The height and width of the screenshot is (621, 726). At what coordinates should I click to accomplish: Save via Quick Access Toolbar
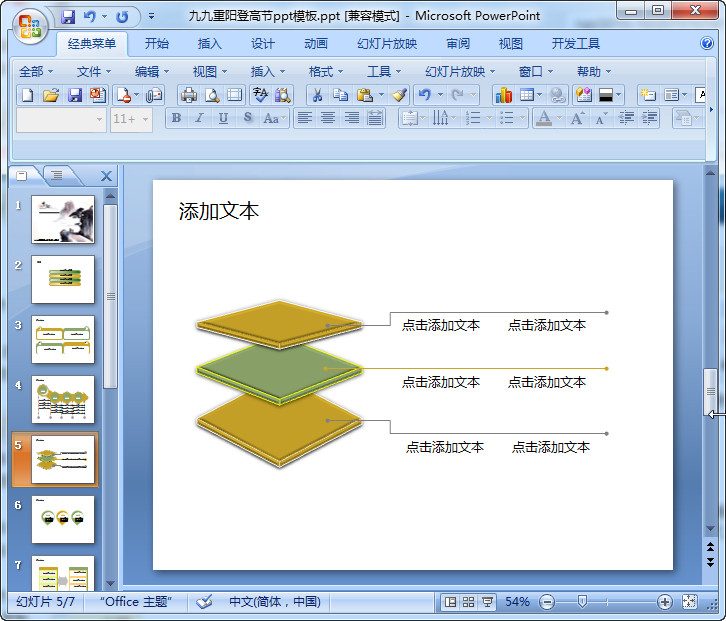click(x=69, y=17)
